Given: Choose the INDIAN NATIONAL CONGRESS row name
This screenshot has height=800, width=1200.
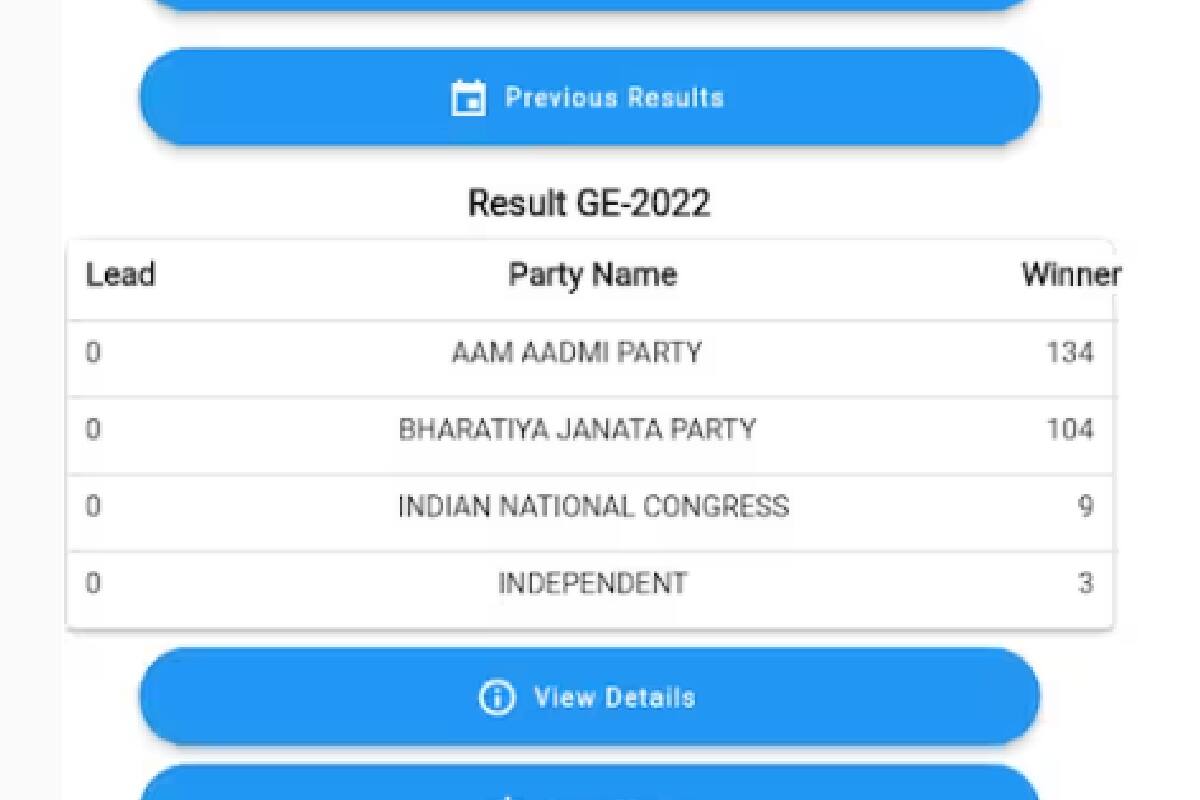Looking at the screenshot, I should coord(593,507).
